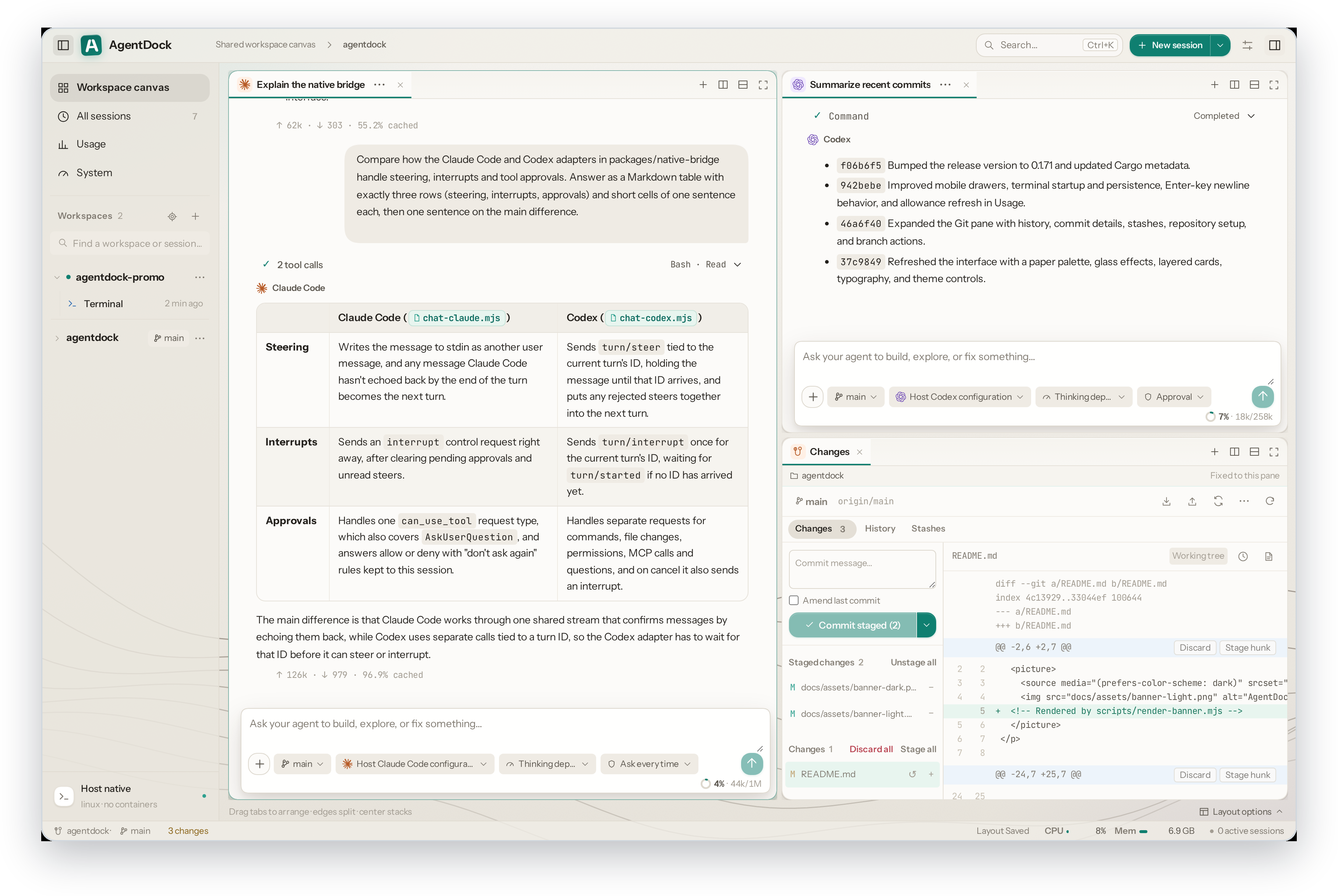Sync the repository in Changes pane
The width and height of the screenshot is (1338, 896).
pos(1218,501)
